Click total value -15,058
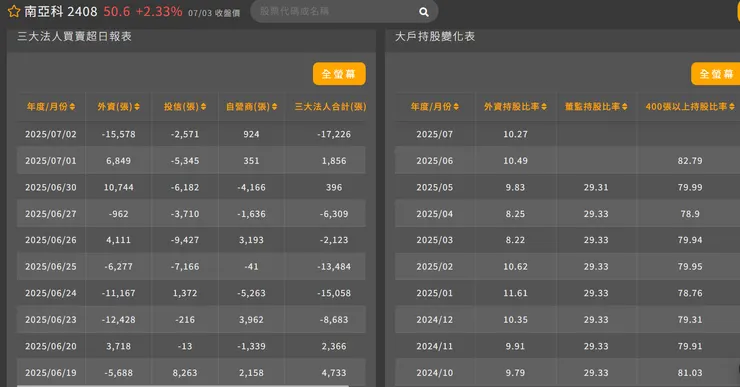740x387 pixels. point(334,293)
